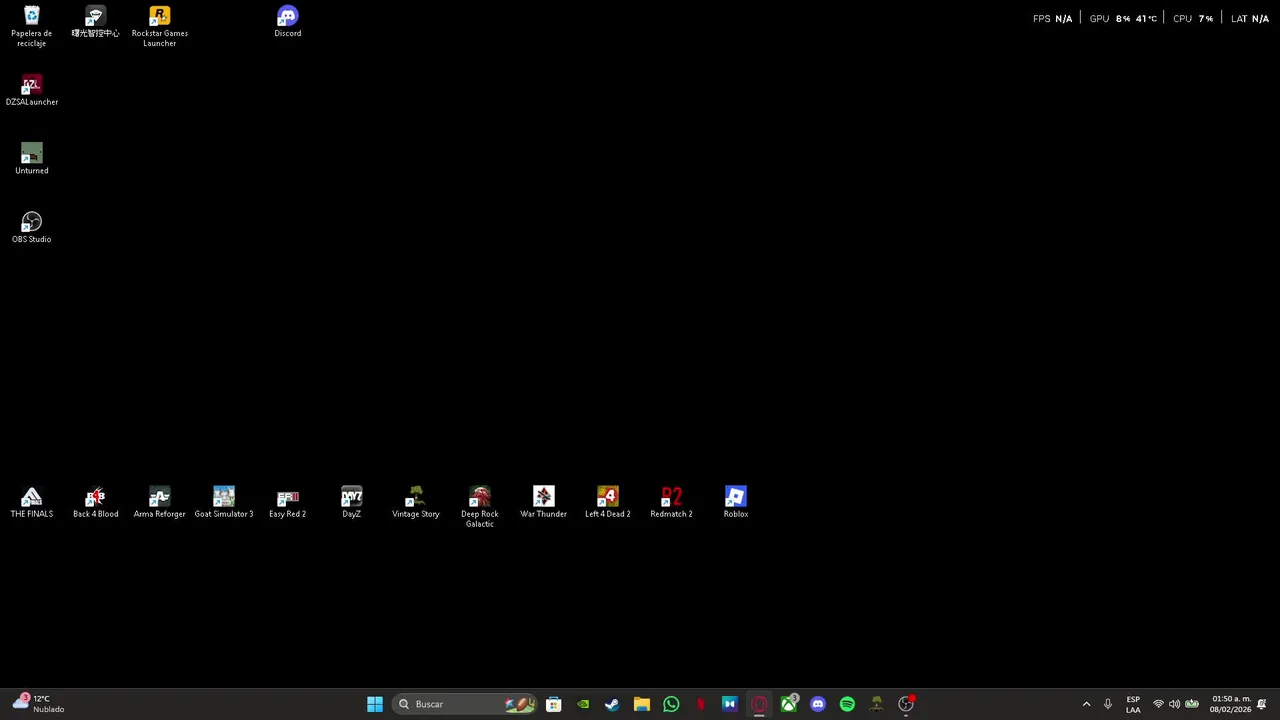The image size is (1280, 720).
Task: Select the Vintage Story shortcut
Action: [415, 503]
